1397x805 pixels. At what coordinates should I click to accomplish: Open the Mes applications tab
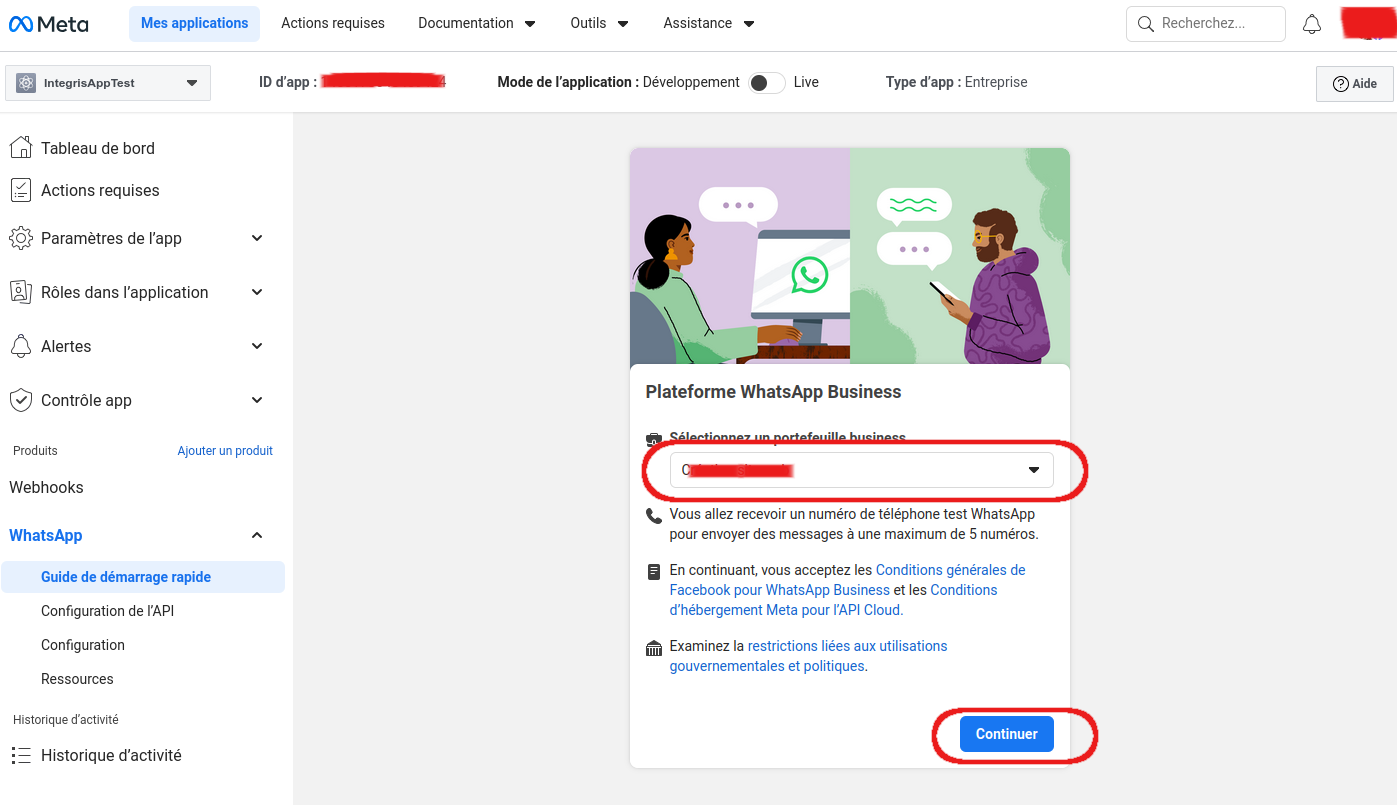(194, 23)
